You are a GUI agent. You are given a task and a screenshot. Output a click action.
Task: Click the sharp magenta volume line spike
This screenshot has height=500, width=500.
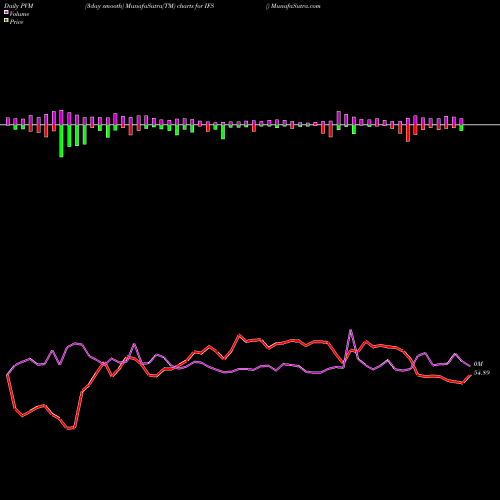(350, 330)
